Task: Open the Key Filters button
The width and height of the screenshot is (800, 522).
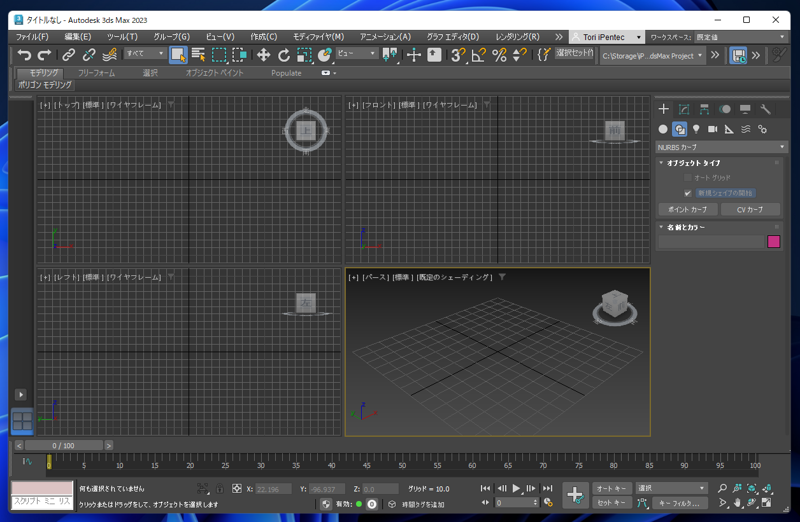Action: pos(679,503)
